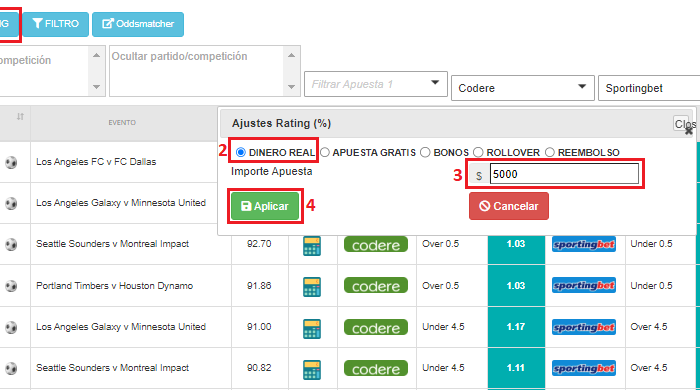This screenshot has height=390, width=700.
Task: Open the Sportingbet bookmaker dropdown
Action: tap(649, 88)
